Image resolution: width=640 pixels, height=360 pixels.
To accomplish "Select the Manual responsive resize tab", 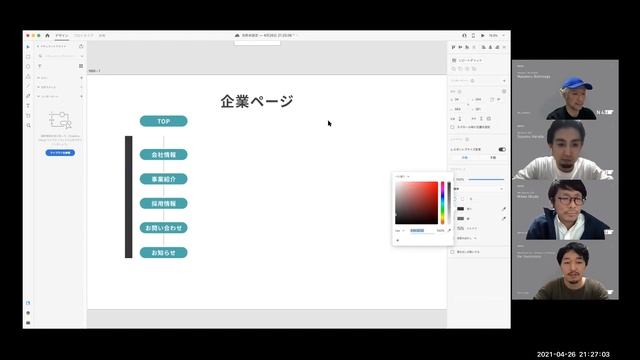I will click(x=493, y=158).
